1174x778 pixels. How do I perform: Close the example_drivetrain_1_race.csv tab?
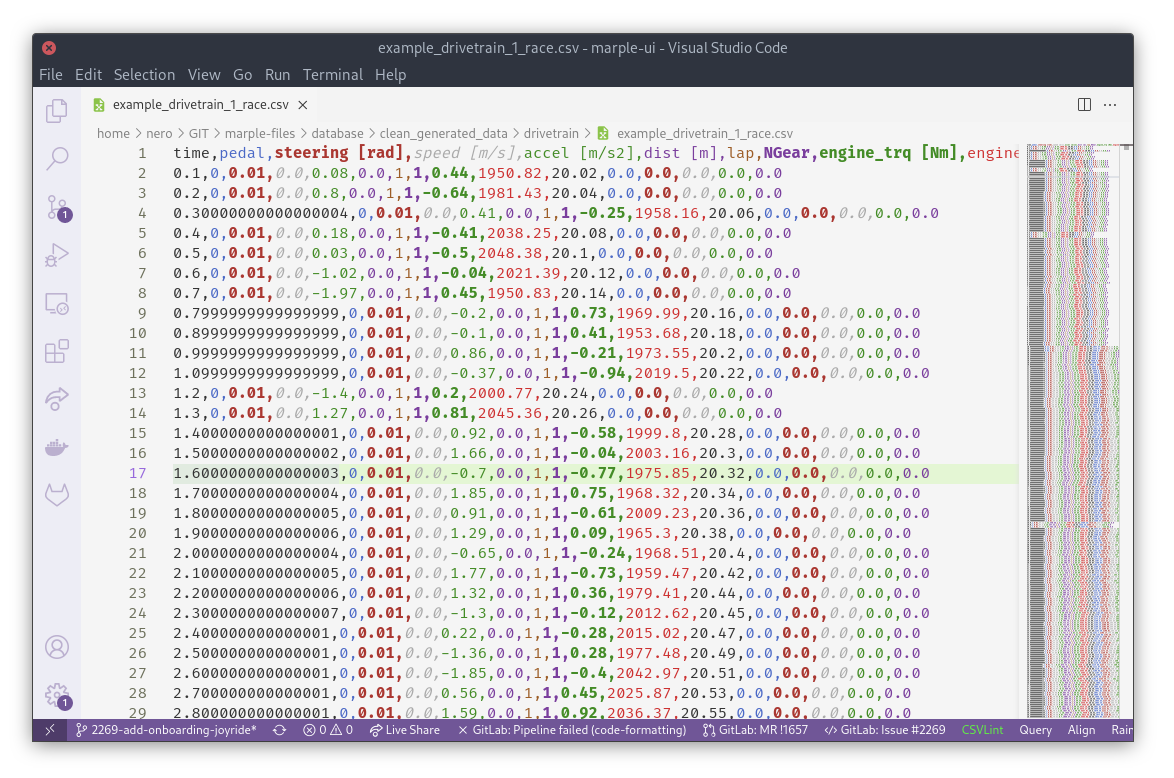[x=302, y=105]
